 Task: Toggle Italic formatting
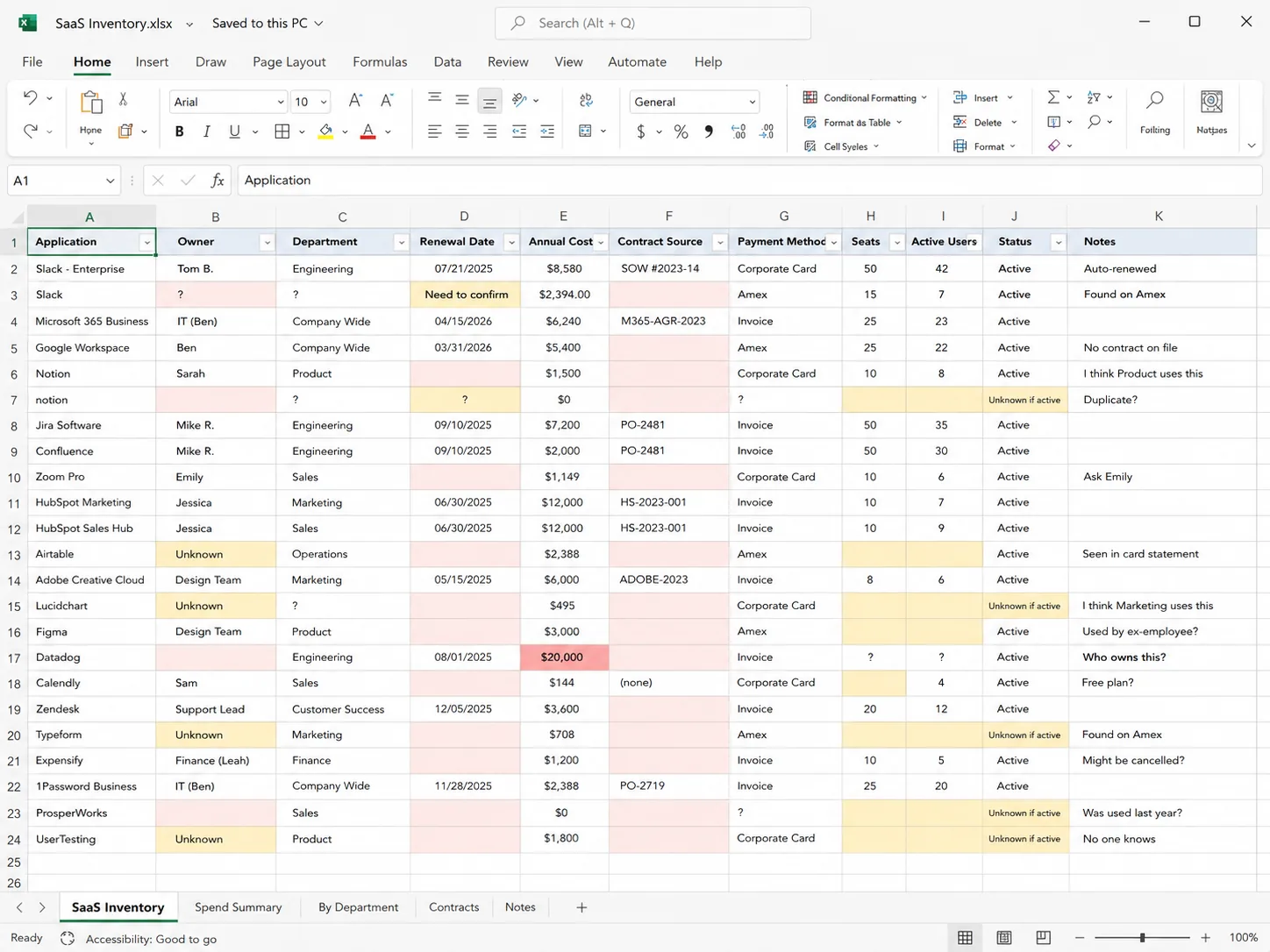(x=207, y=131)
